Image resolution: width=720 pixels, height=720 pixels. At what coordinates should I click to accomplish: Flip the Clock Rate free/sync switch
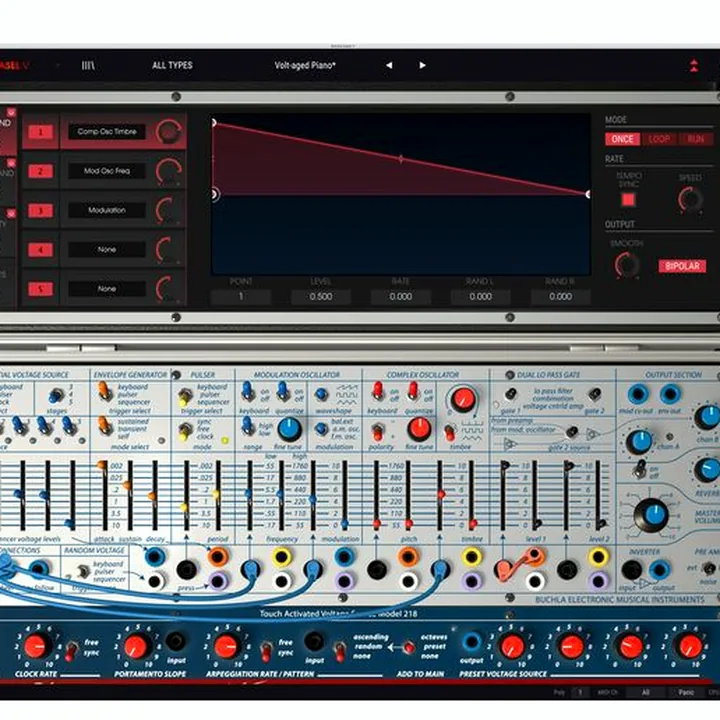[x=71, y=650]
